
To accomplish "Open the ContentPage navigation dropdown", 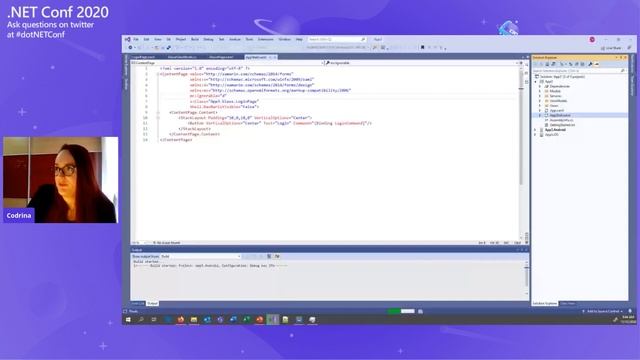I will [227, 63].
